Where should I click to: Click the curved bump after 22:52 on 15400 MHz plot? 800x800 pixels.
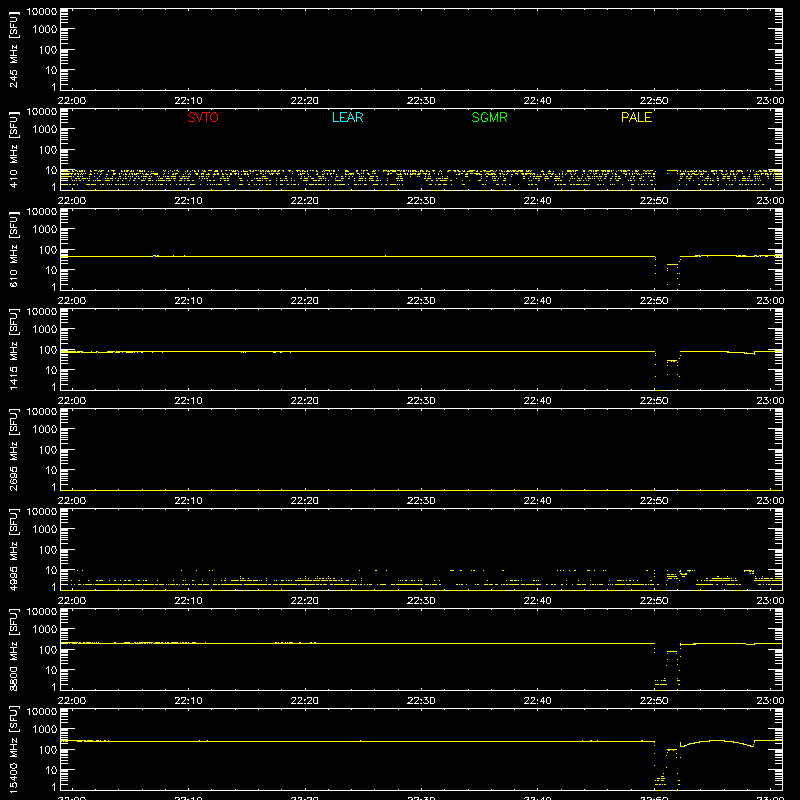[717, 743]
